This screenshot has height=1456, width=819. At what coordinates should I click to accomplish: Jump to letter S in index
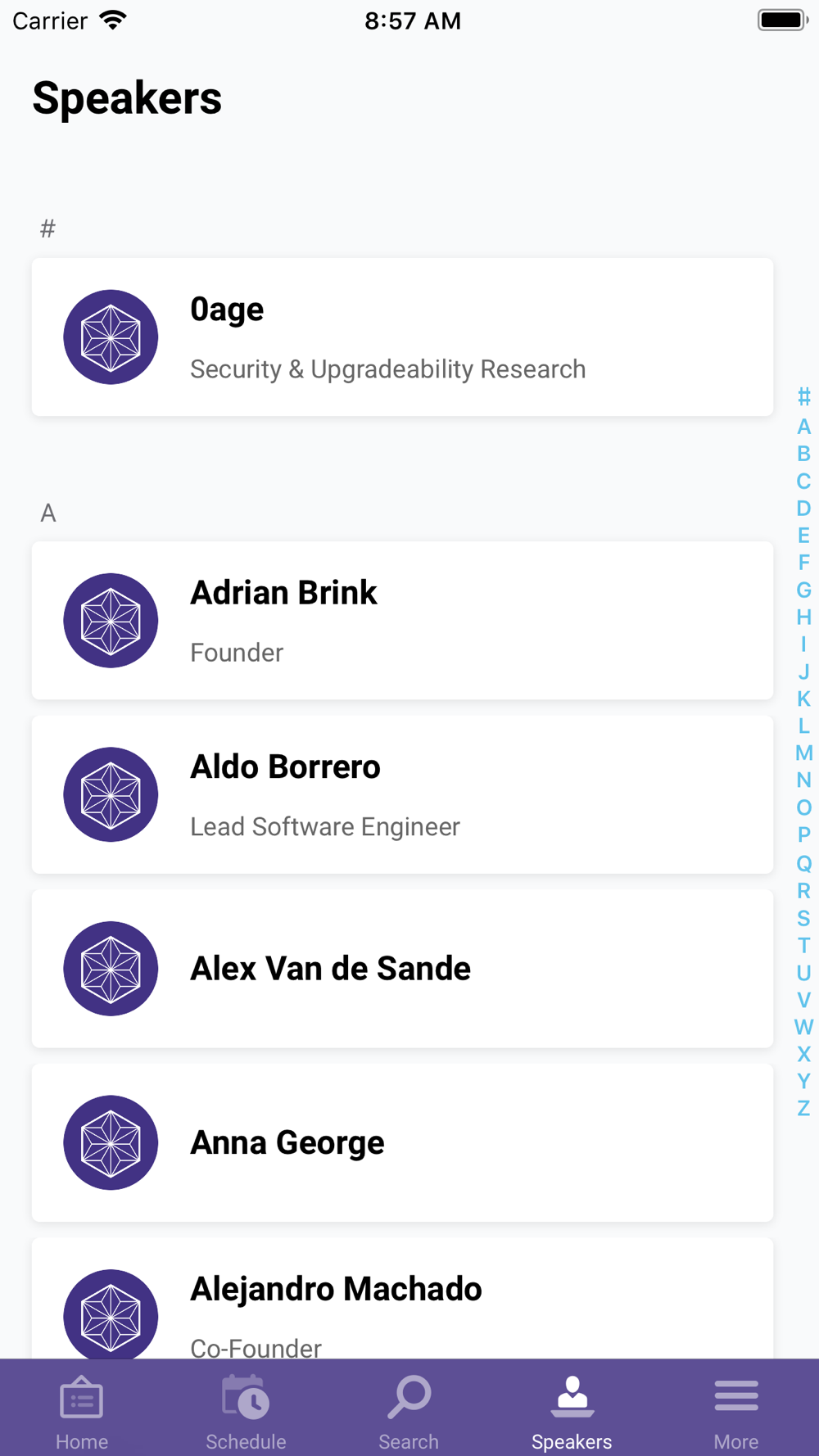pos(803,918)
